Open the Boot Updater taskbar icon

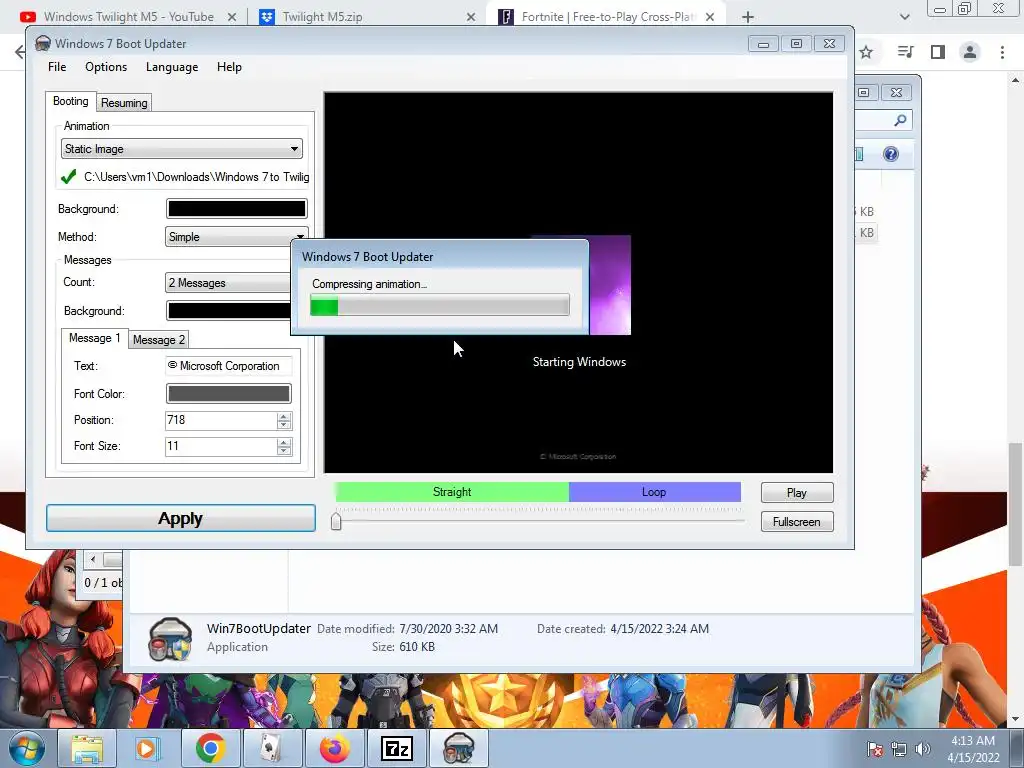[458, 748]
